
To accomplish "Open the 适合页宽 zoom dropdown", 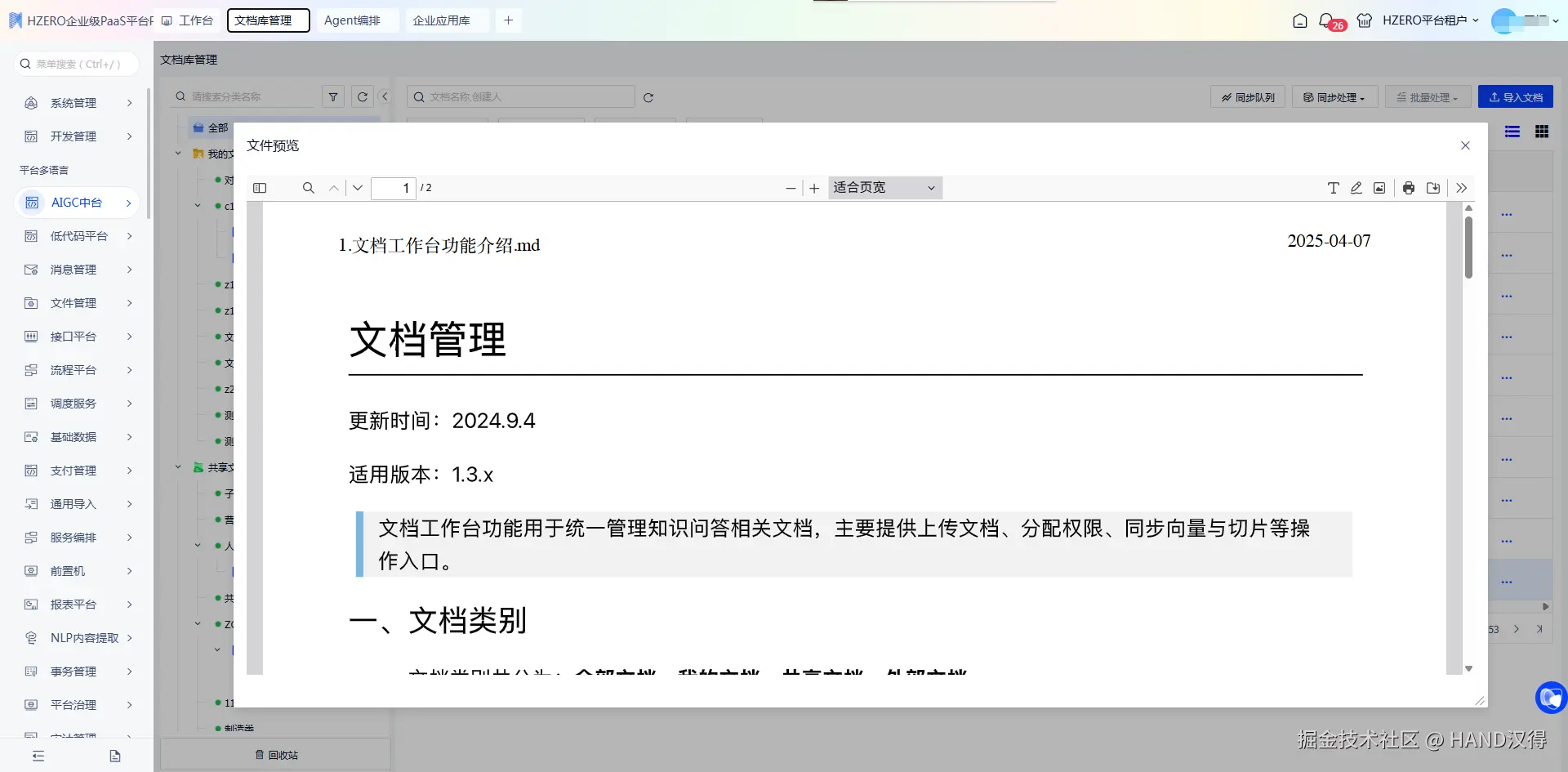I will pyautogui.click(x=885, y=188).
